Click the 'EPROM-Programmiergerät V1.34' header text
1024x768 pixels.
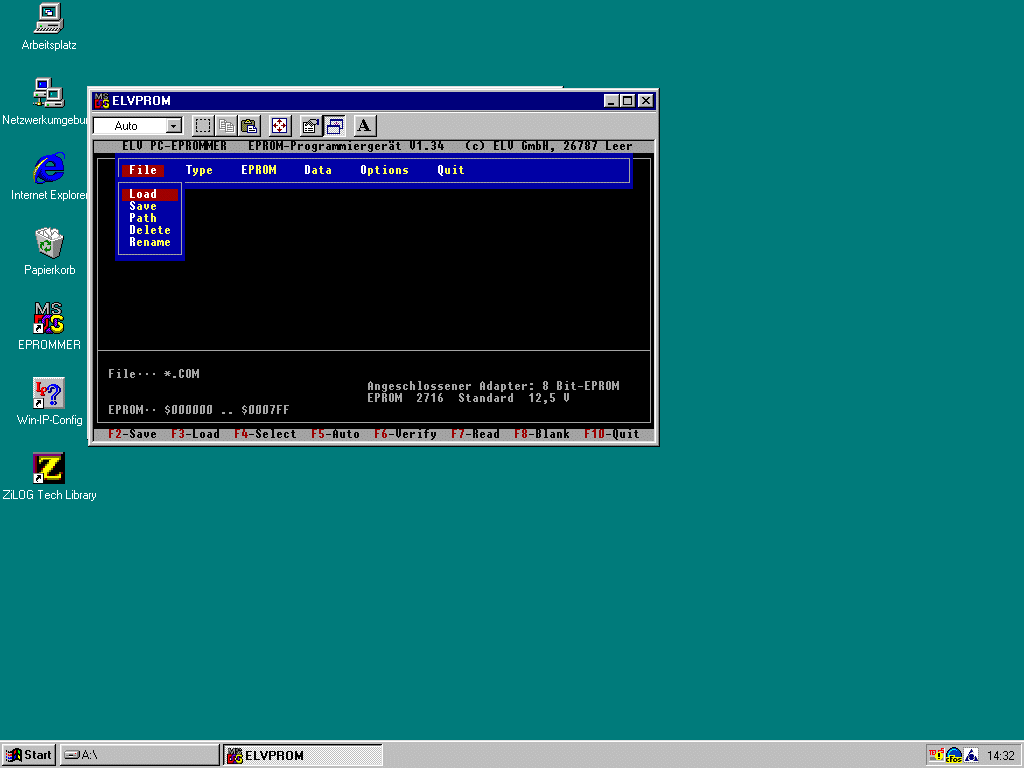click(x=346, y=146)
